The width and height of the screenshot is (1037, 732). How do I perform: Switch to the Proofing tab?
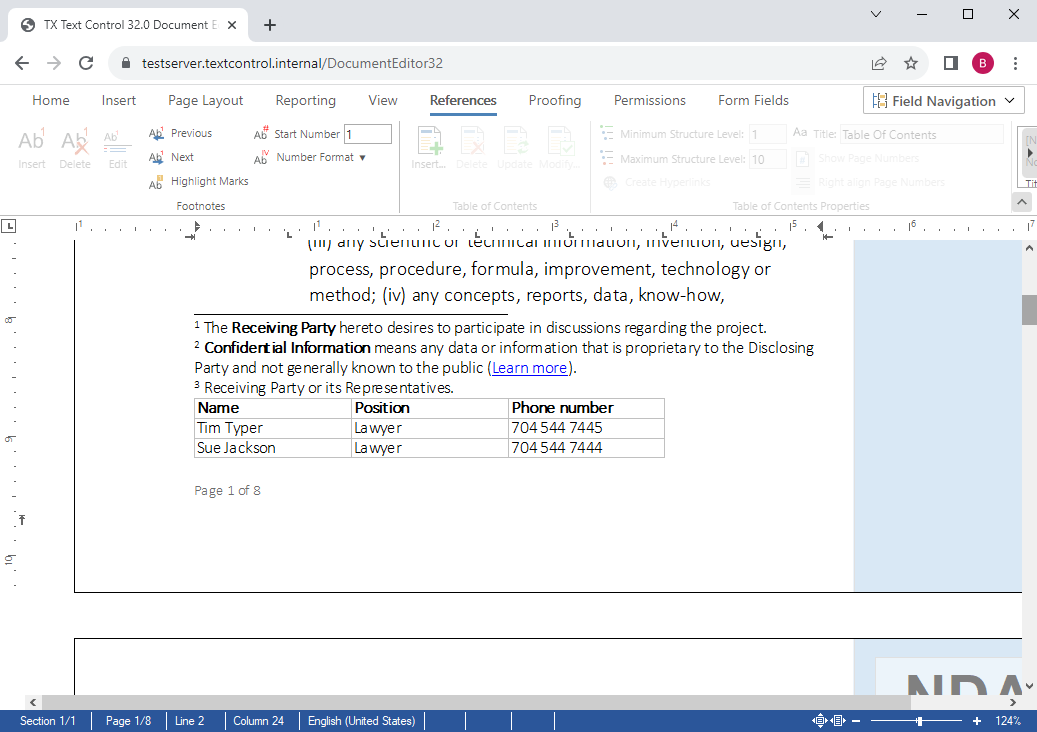point(555,100)
